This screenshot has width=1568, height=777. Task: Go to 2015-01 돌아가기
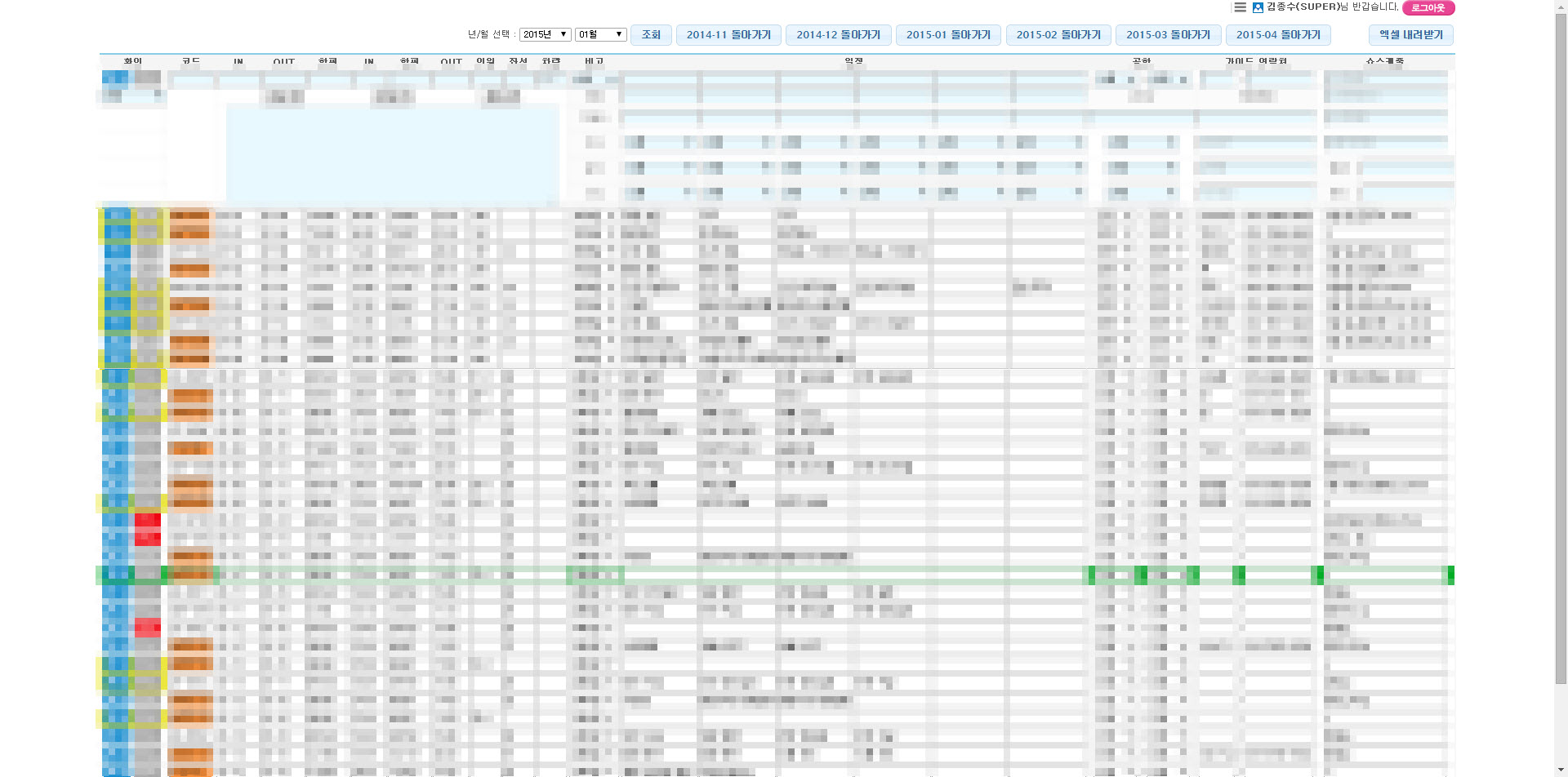click(x=948, y=35)
